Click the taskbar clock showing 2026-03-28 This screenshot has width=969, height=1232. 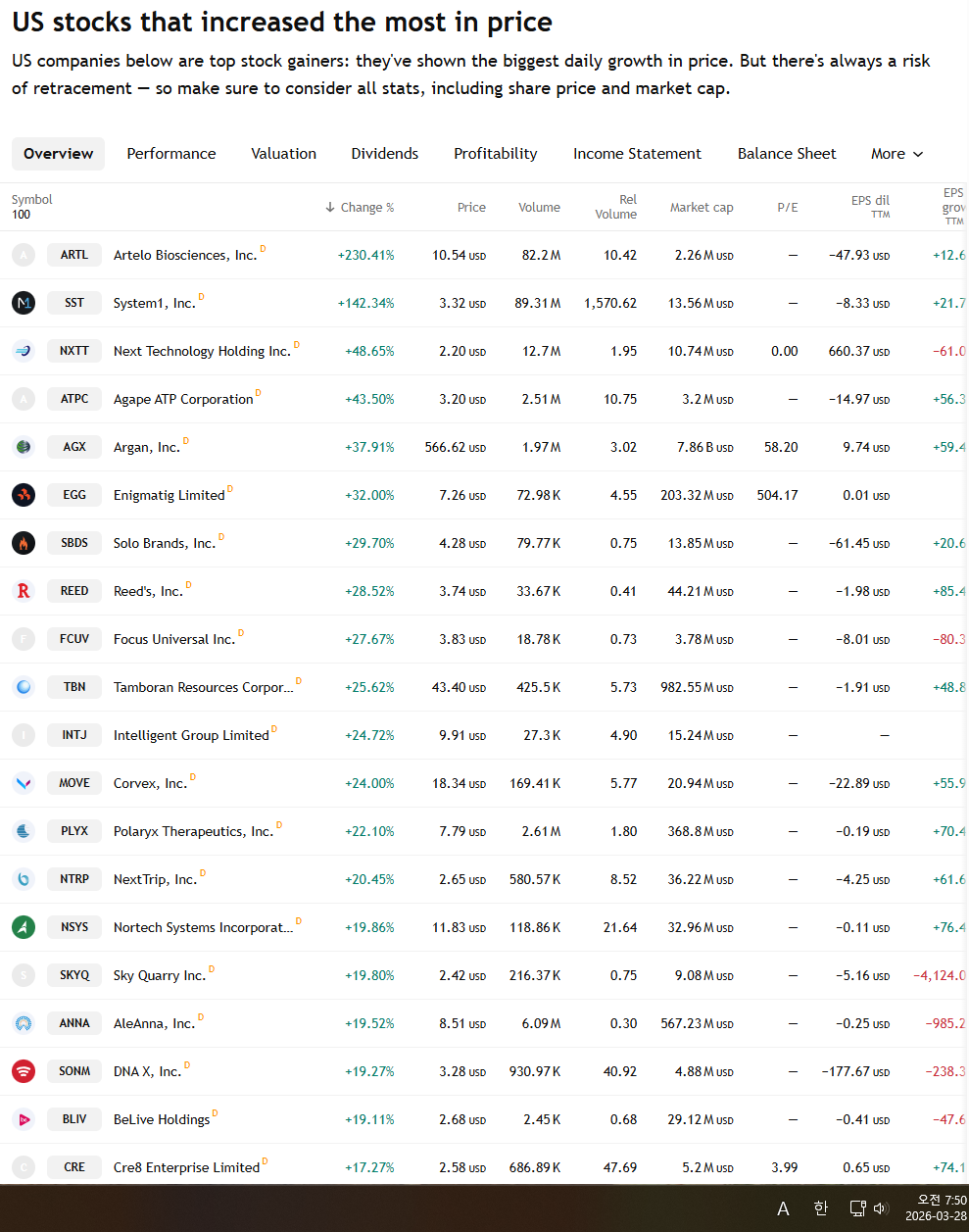(x=936, y=1208)
